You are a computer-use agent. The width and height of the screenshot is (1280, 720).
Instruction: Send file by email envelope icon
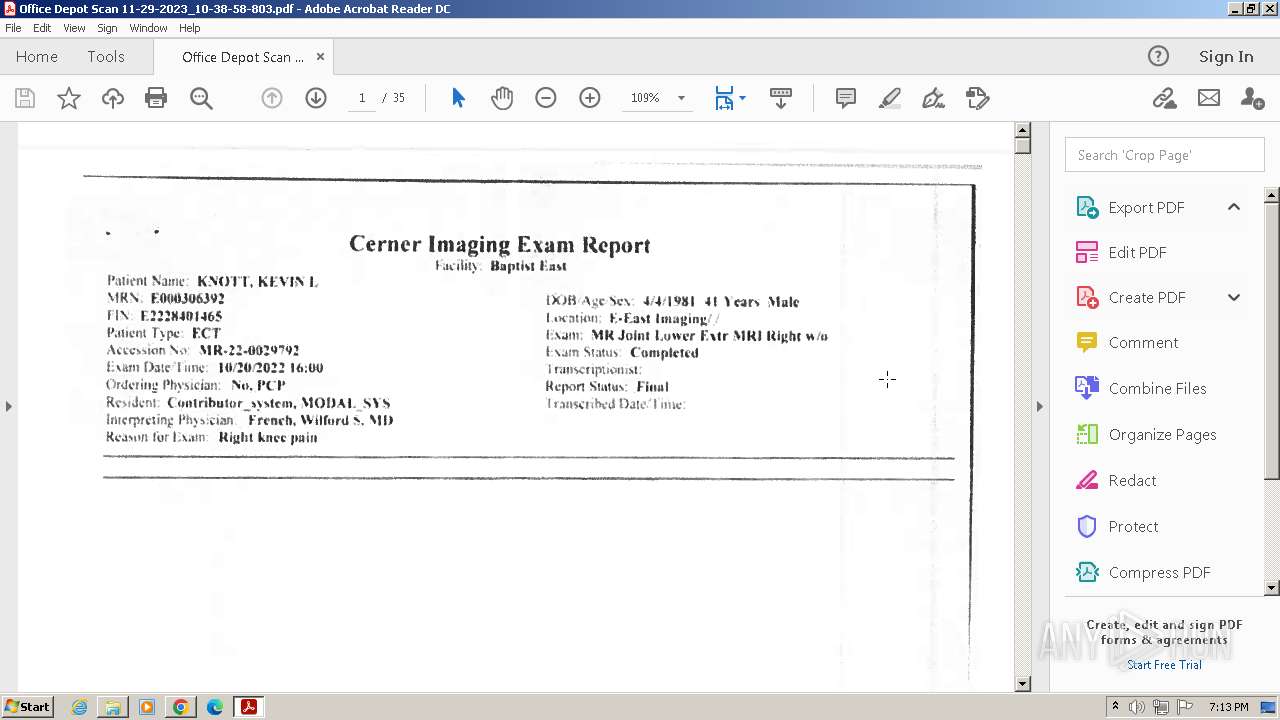[1209, 98]
